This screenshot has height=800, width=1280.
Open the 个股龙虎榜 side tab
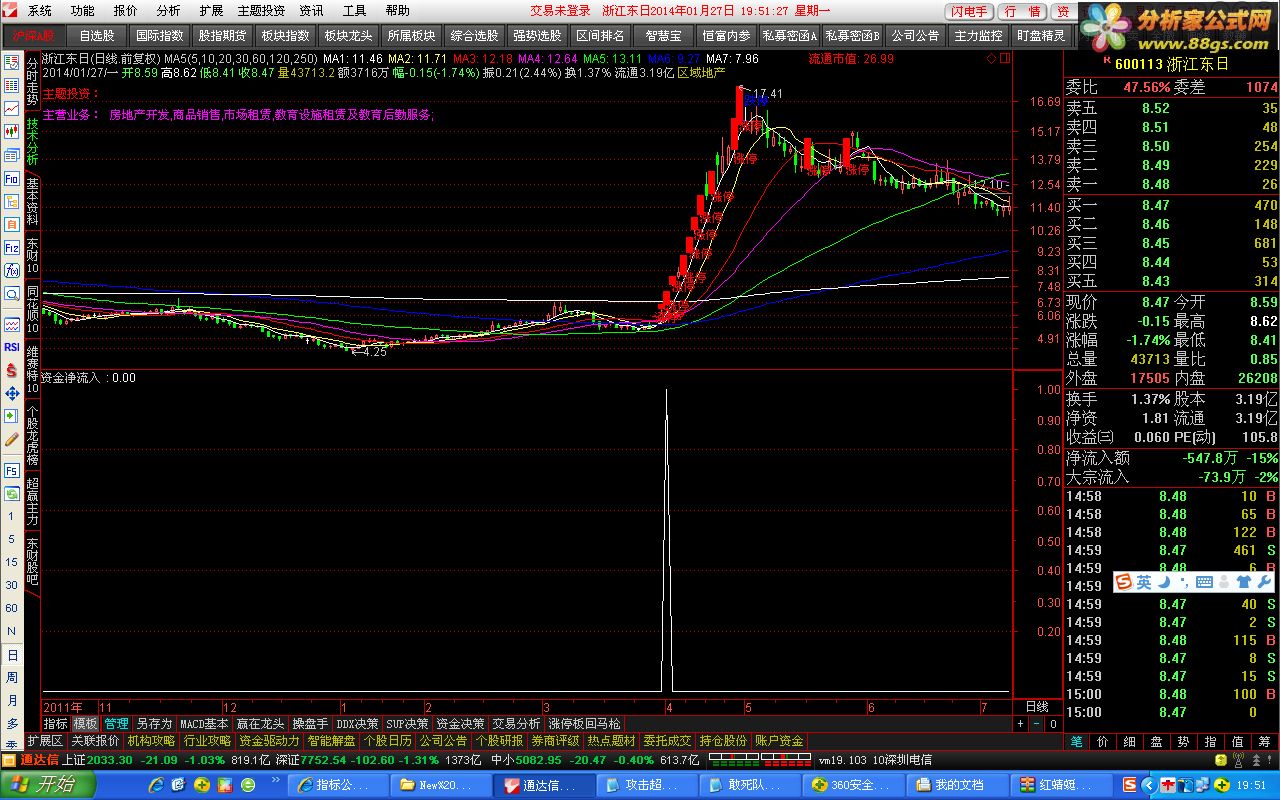coord(32,436)
